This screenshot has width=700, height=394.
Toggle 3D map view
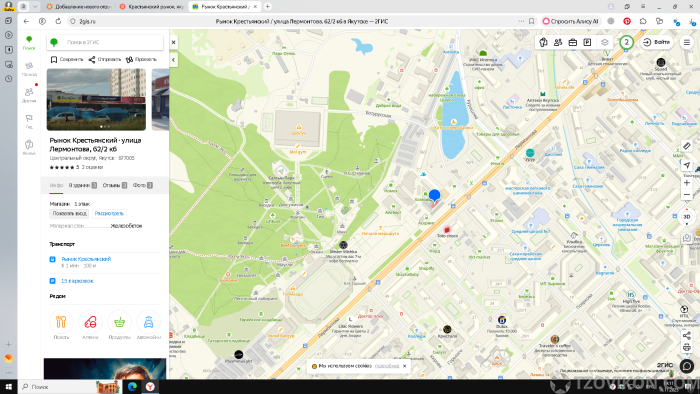click(687, 216)
